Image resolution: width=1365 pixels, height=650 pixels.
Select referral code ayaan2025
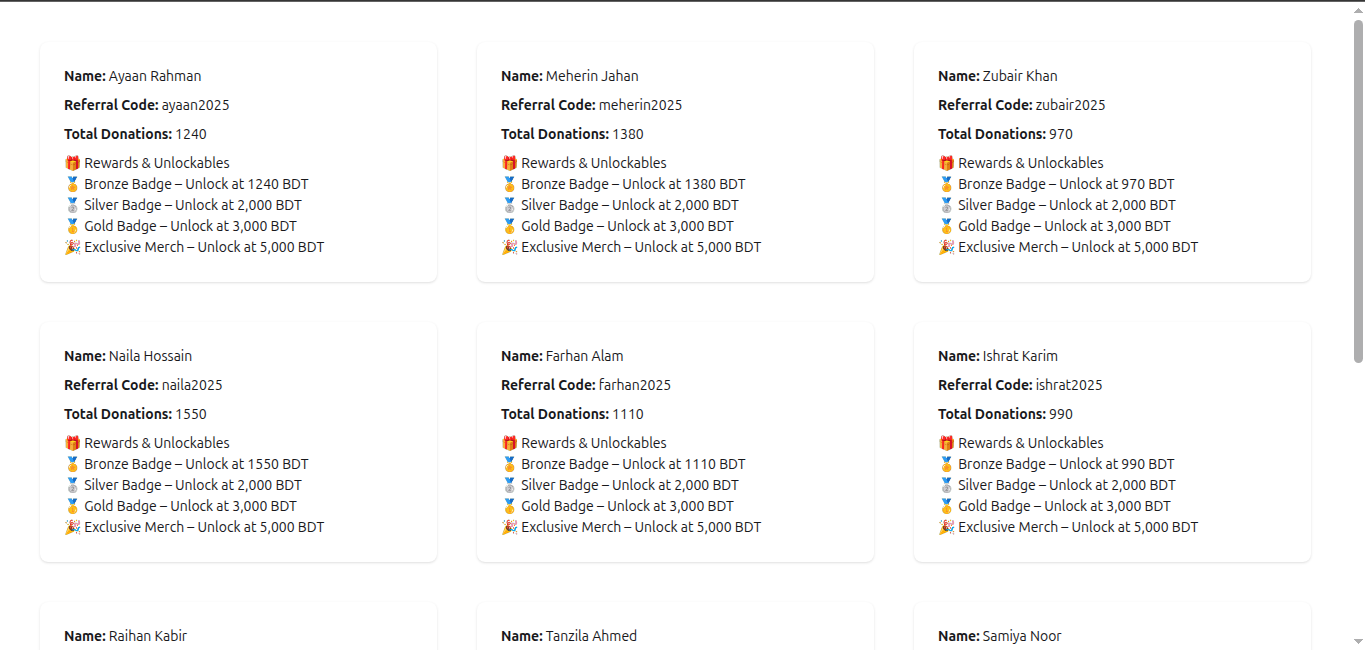pos(196,105)
